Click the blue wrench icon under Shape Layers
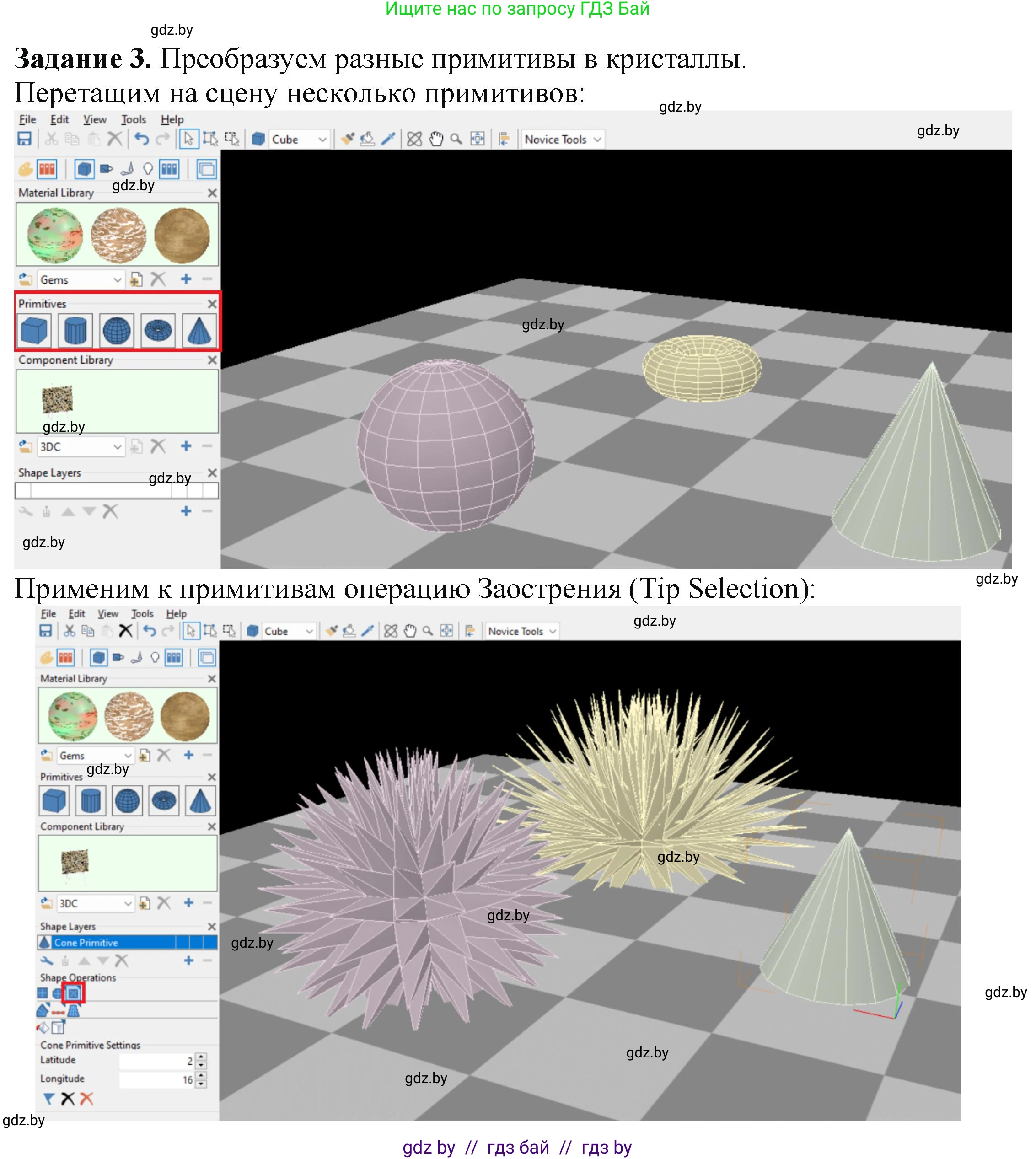 [x=47, y=961]
